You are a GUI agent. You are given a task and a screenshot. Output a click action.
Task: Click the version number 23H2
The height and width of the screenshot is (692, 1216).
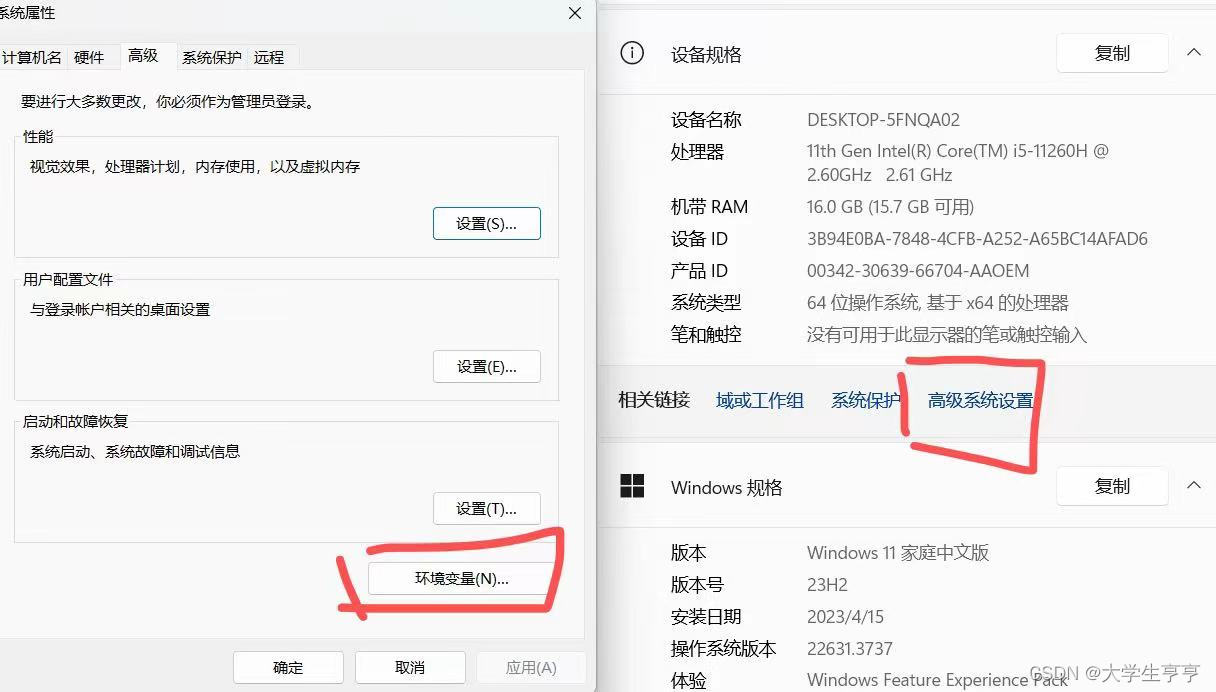point(828,585)
